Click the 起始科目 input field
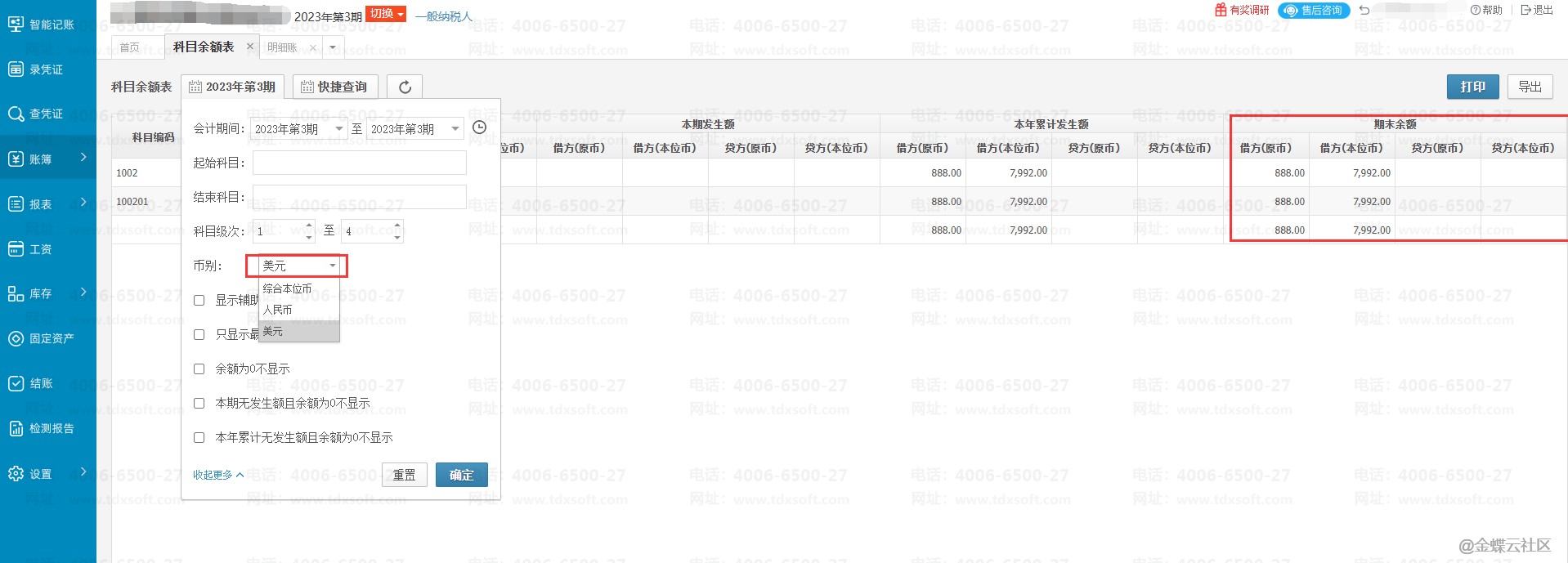 point(359,163)
